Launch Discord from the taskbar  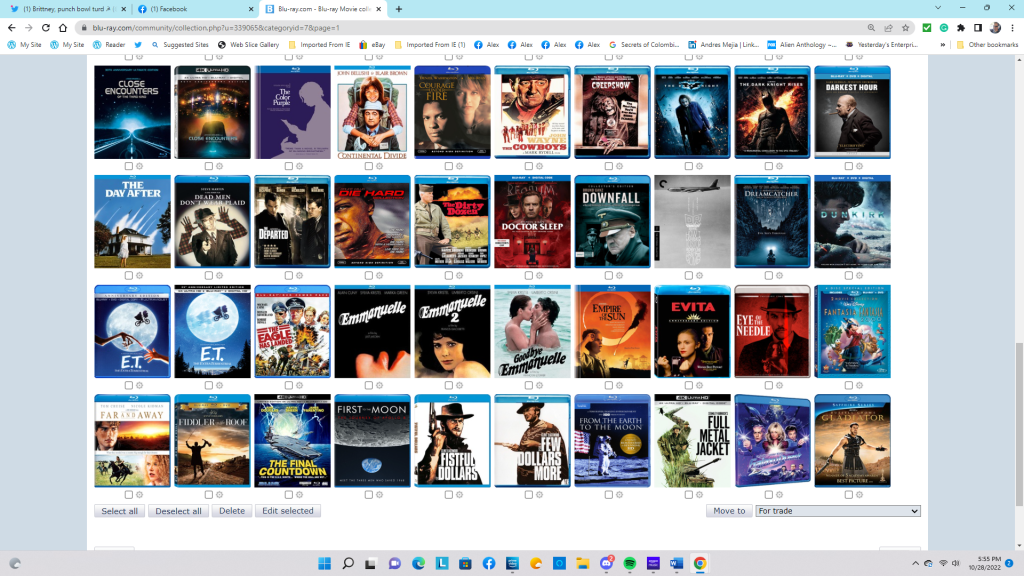[606, 563]
